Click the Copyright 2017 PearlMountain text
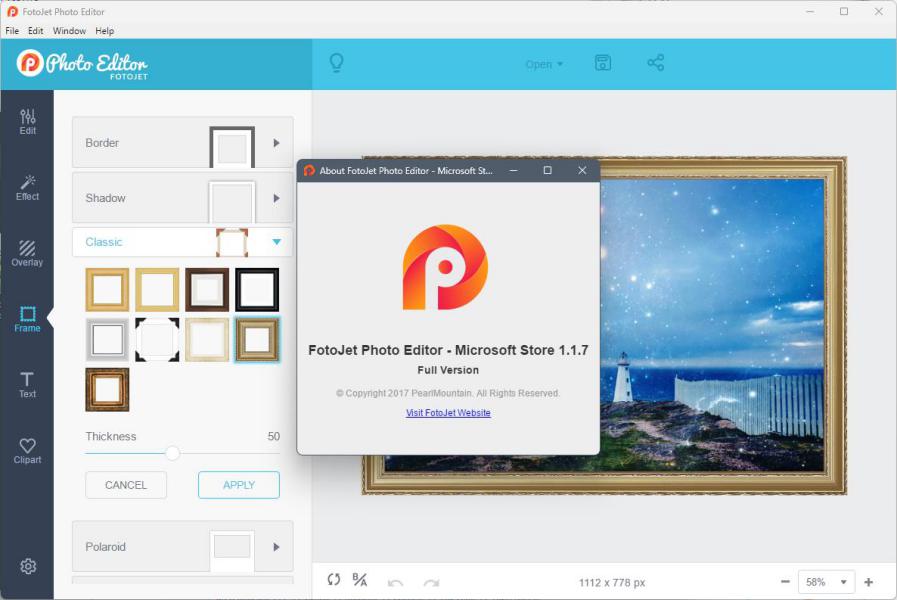The width and height of the screenshot is (897, 600). [448, 393]
